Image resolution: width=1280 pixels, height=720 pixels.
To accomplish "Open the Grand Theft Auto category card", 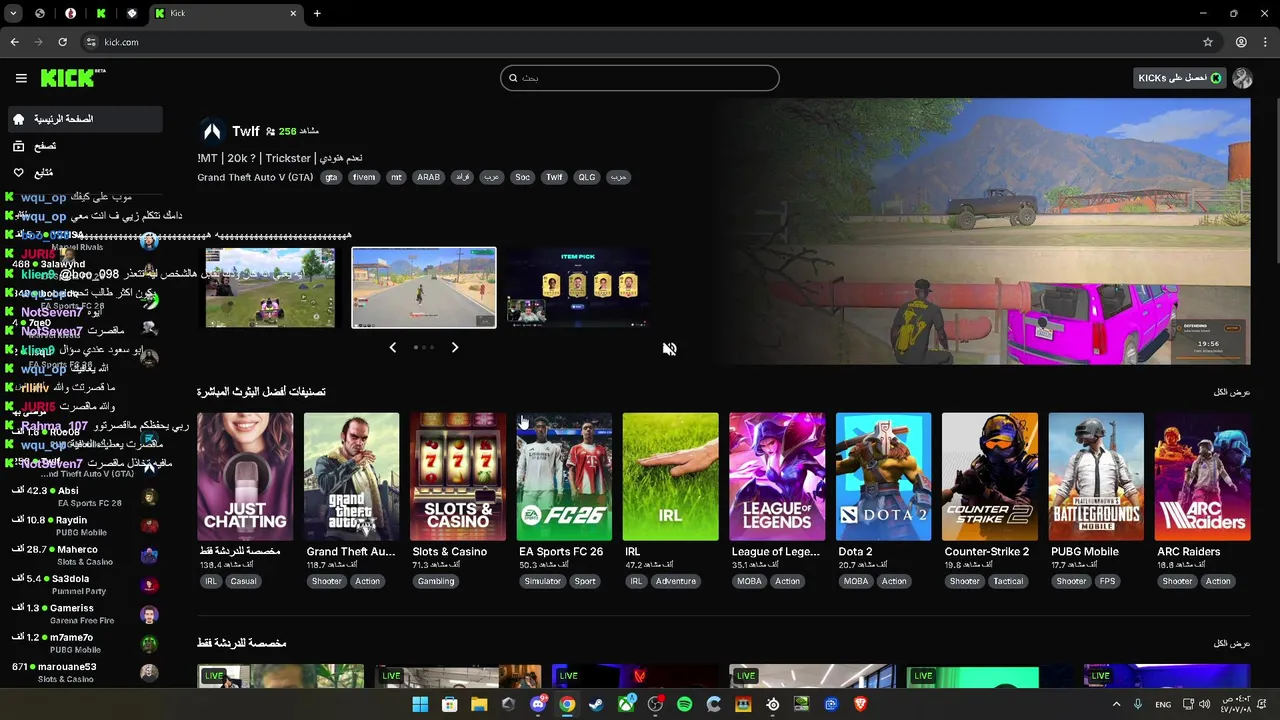I will [x=351, y=477].
